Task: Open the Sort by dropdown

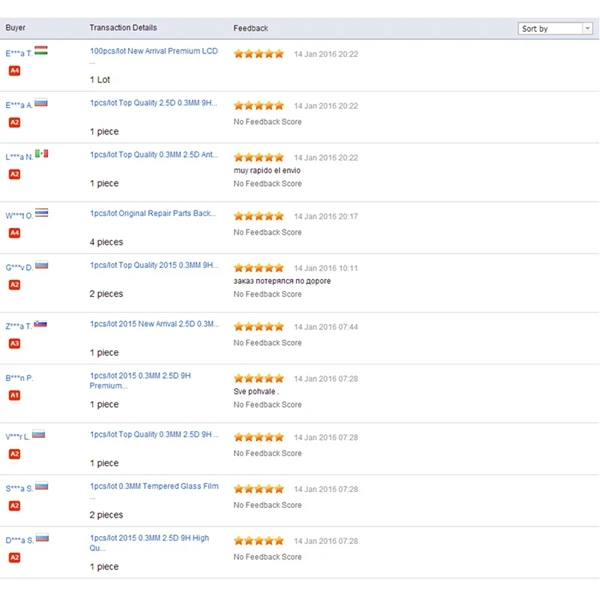Action: pos(556,29)
